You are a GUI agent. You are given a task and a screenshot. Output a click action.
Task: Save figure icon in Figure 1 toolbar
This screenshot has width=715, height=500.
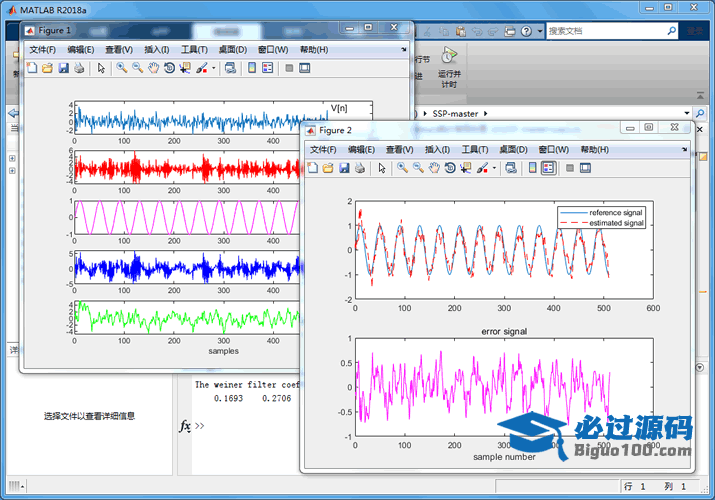click(x=63, y=68)
